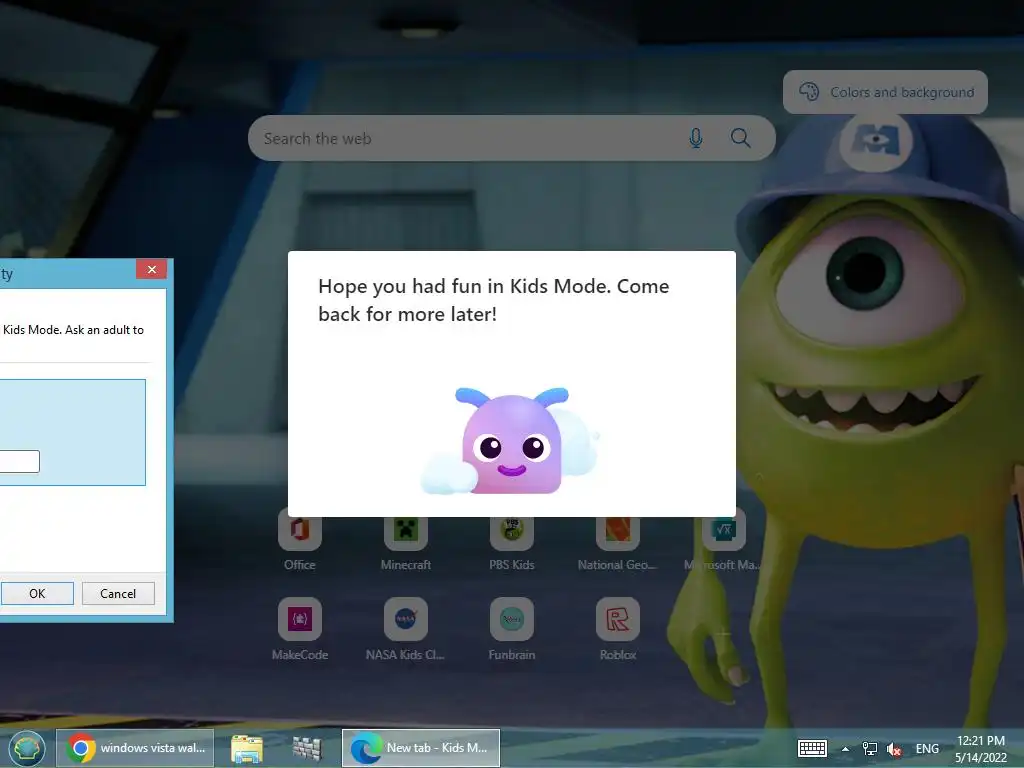
Task: Click the voice search microphone icon
Action: click(696, 138)
